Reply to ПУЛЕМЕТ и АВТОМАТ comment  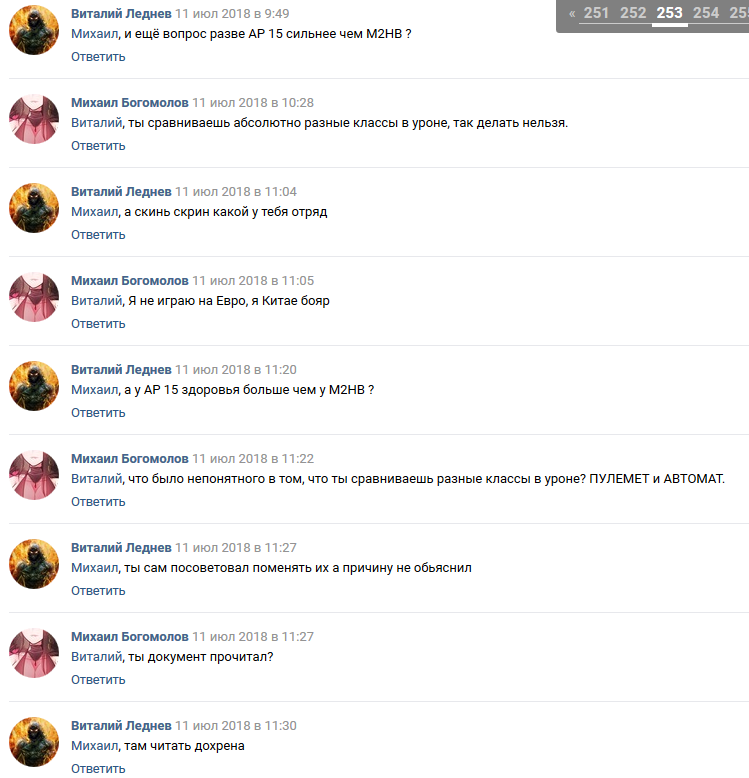pyautogui.click(x=98, y=502)
